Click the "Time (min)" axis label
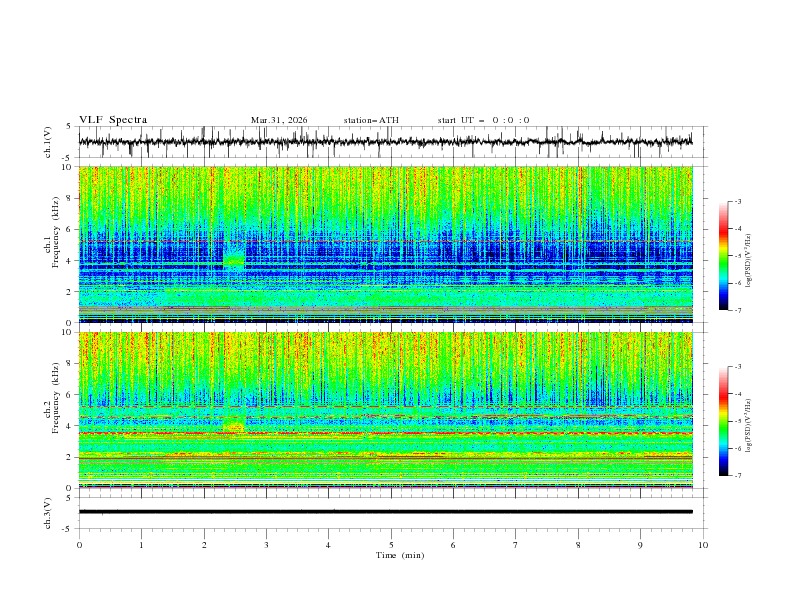This screenshot has height=612, width=792. tap(400, 555)
